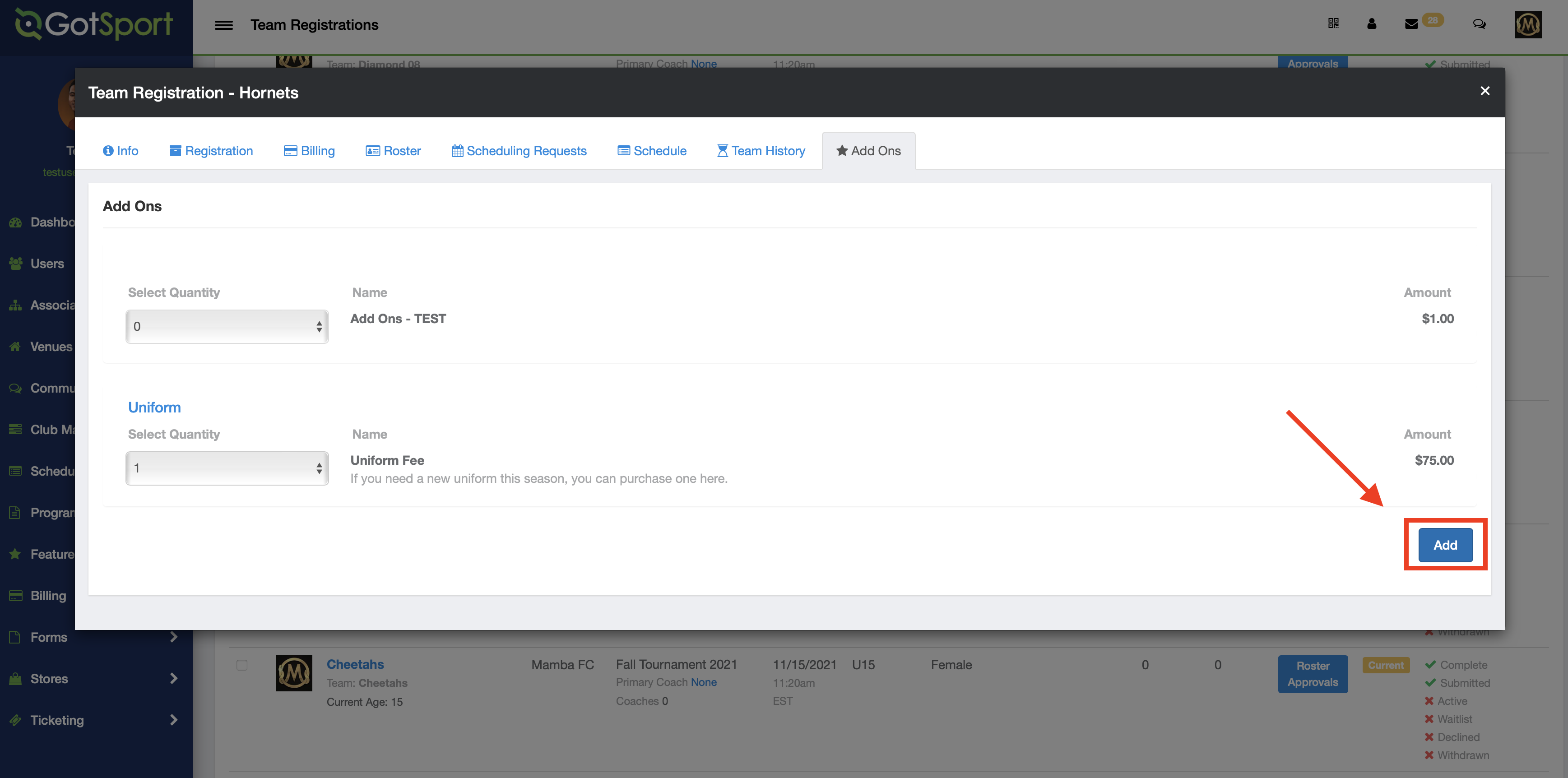
Task: Open the Scheduling Requests tab
Action: pyautogui.click(x=519, y=150)
